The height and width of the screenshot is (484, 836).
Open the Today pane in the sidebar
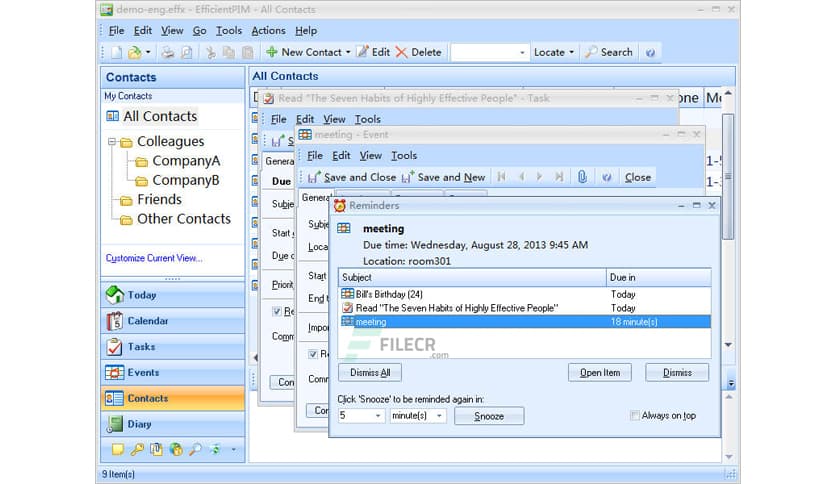[173, 295]
